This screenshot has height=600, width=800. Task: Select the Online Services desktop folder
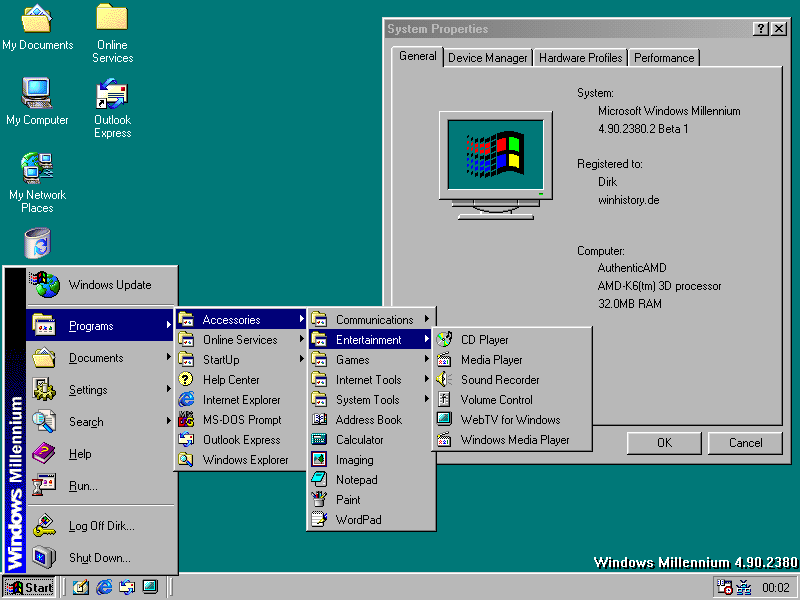[x=112, y=33]
